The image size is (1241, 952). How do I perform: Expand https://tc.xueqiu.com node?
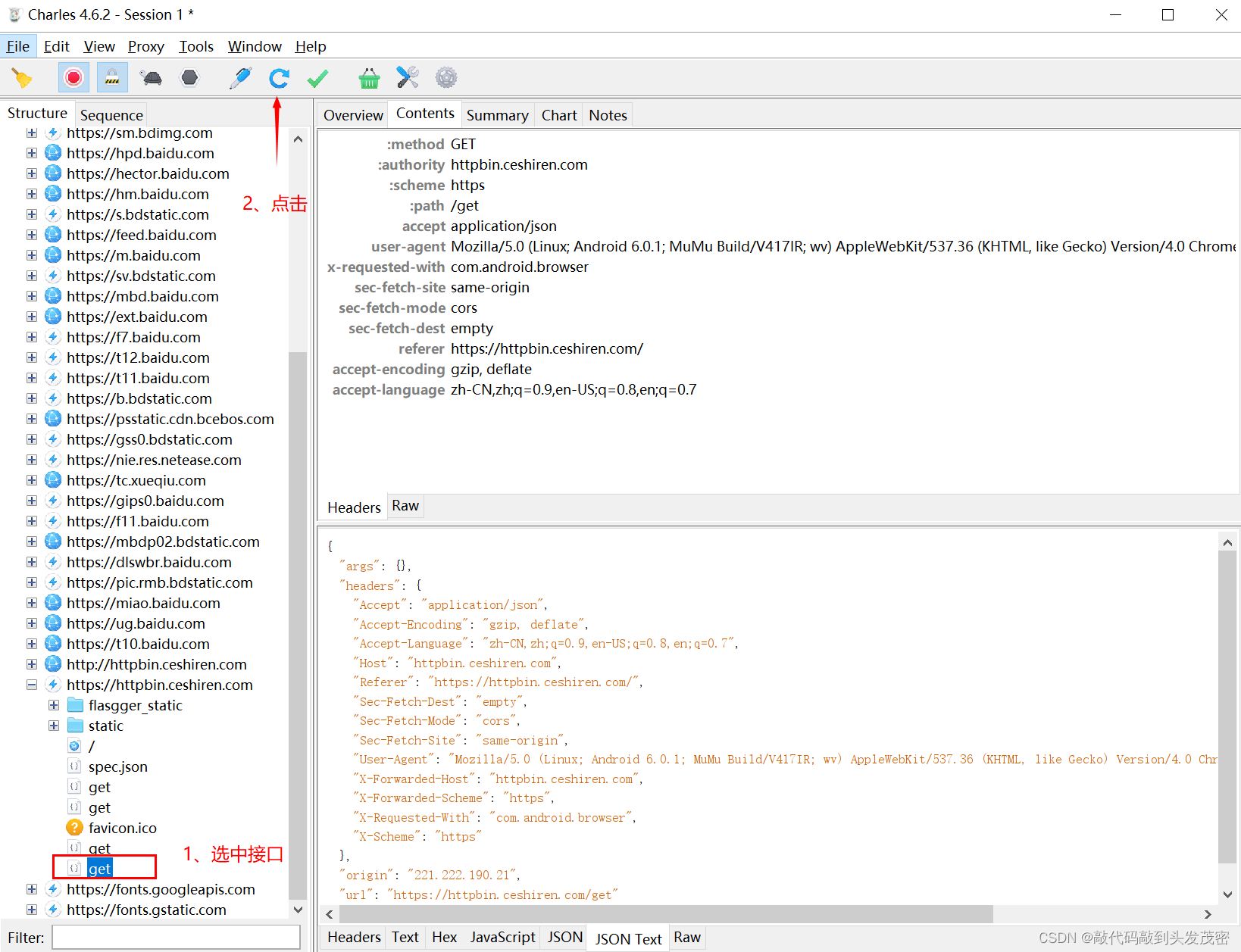pos(32,480)
